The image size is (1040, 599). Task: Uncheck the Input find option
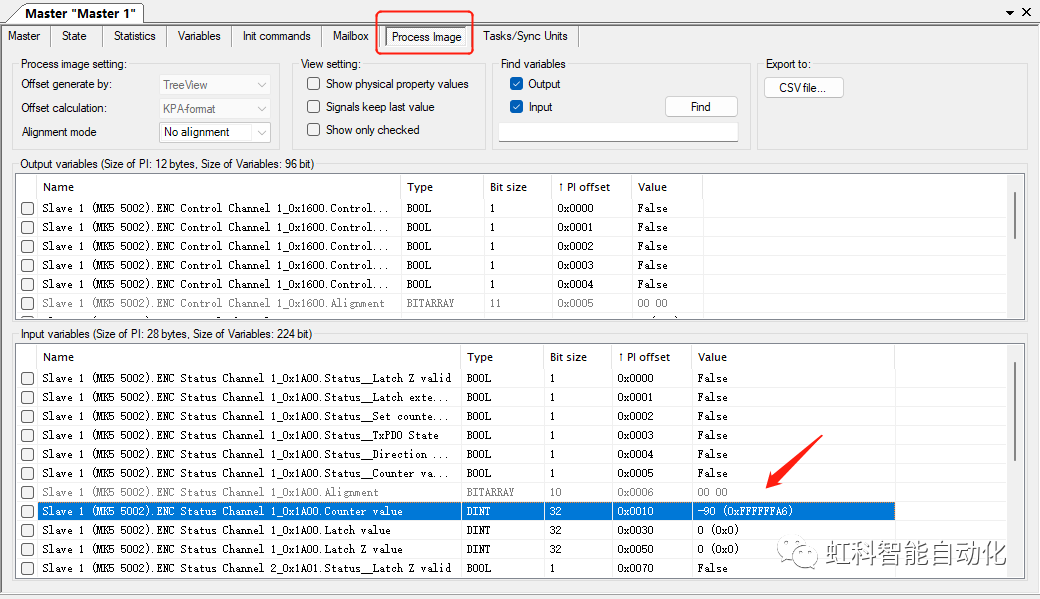click(517, 107)
